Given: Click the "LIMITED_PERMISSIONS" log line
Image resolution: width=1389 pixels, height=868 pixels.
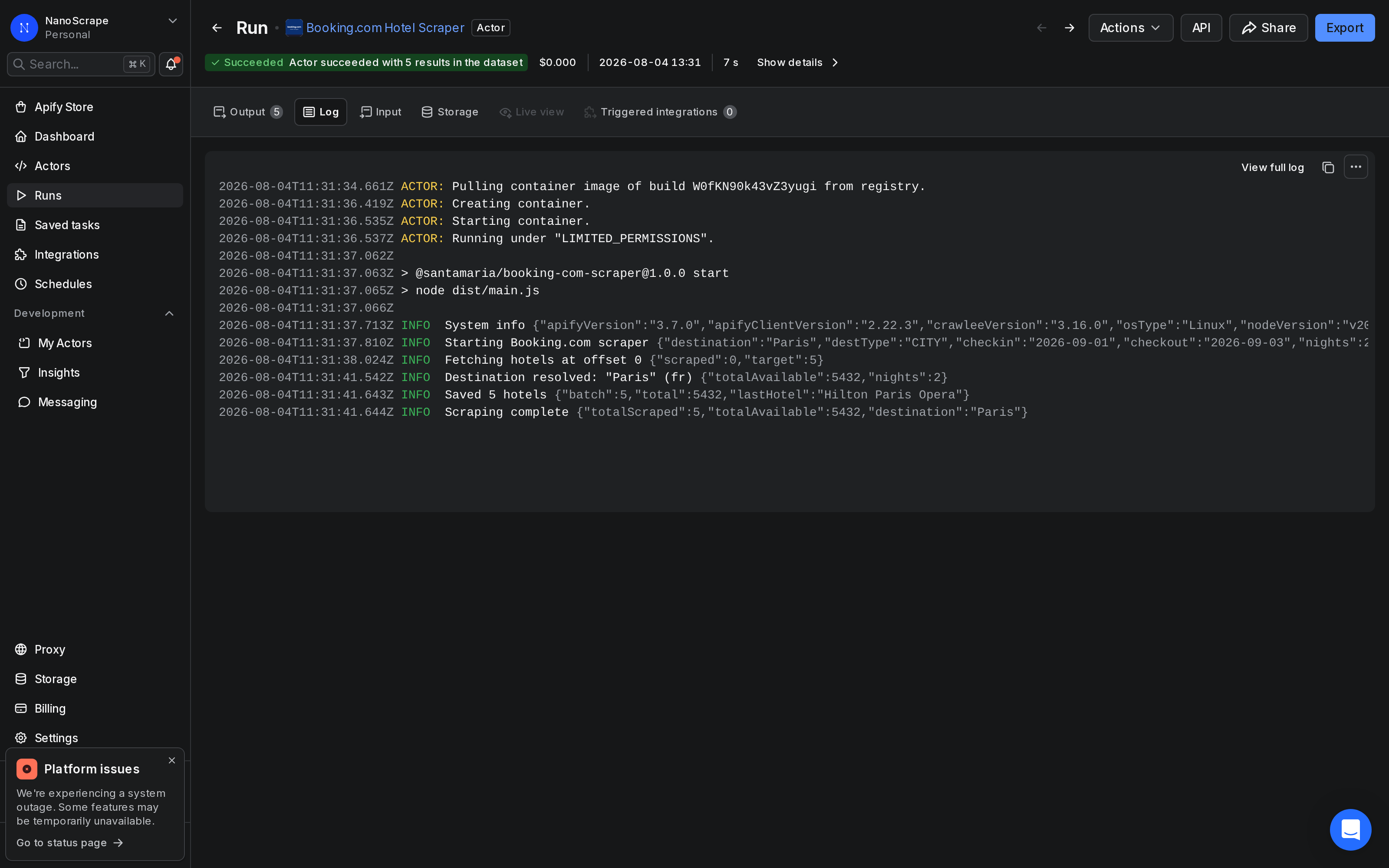Looking at the screenshot, I should click(x=466, y=238).
